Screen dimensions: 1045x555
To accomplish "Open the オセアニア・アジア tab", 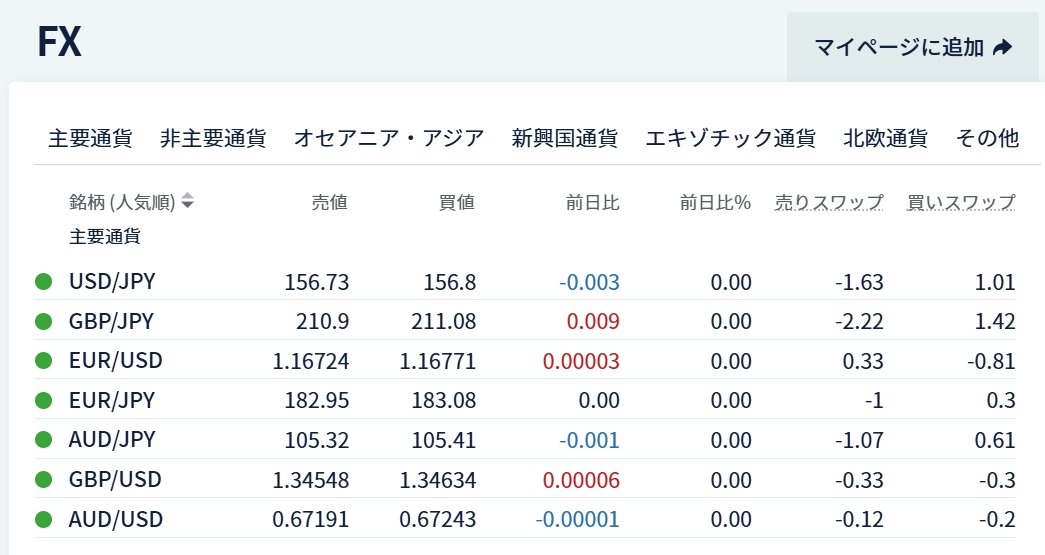I will 389,138.
